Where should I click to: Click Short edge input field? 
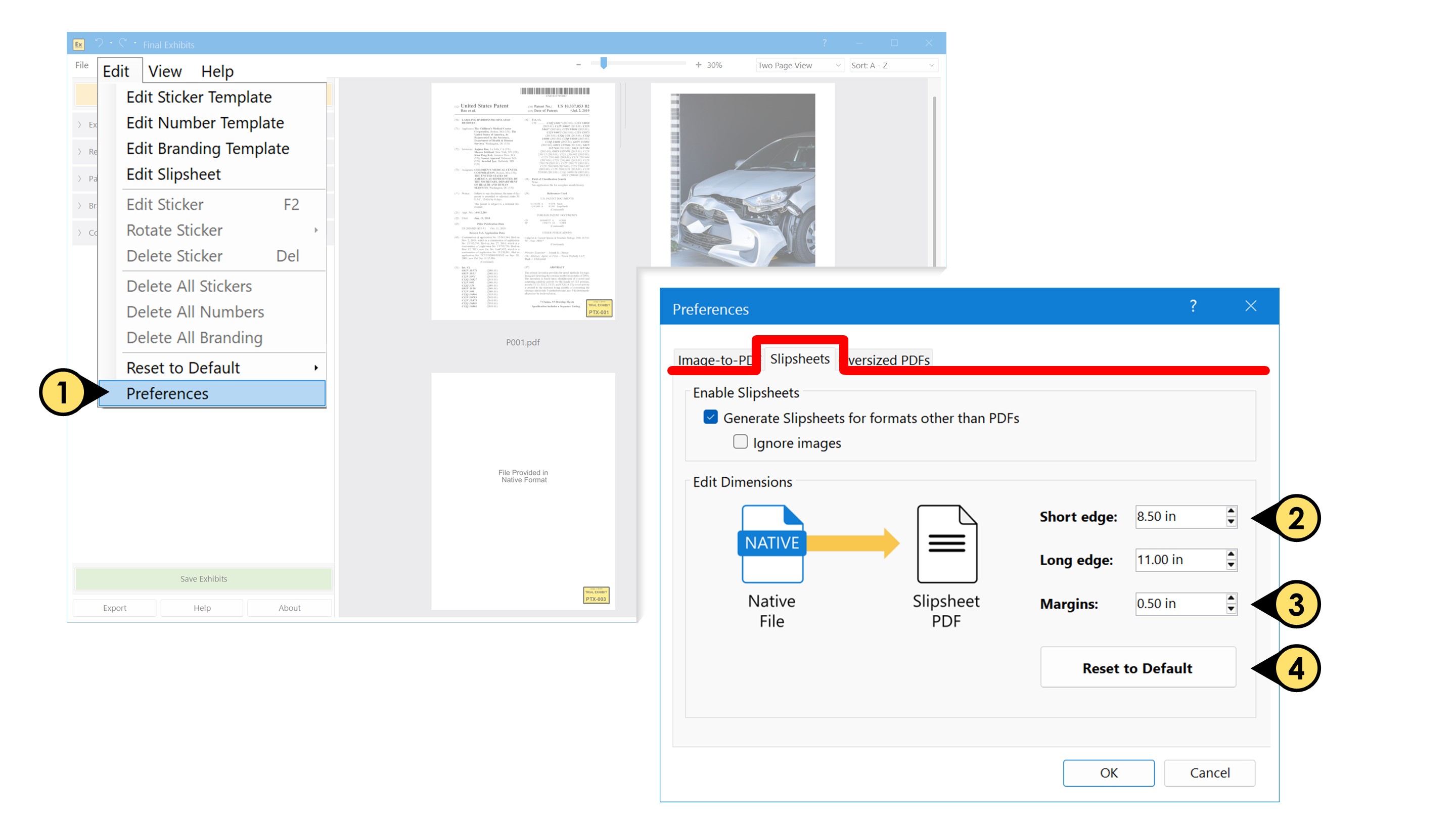pos(1179,517)
